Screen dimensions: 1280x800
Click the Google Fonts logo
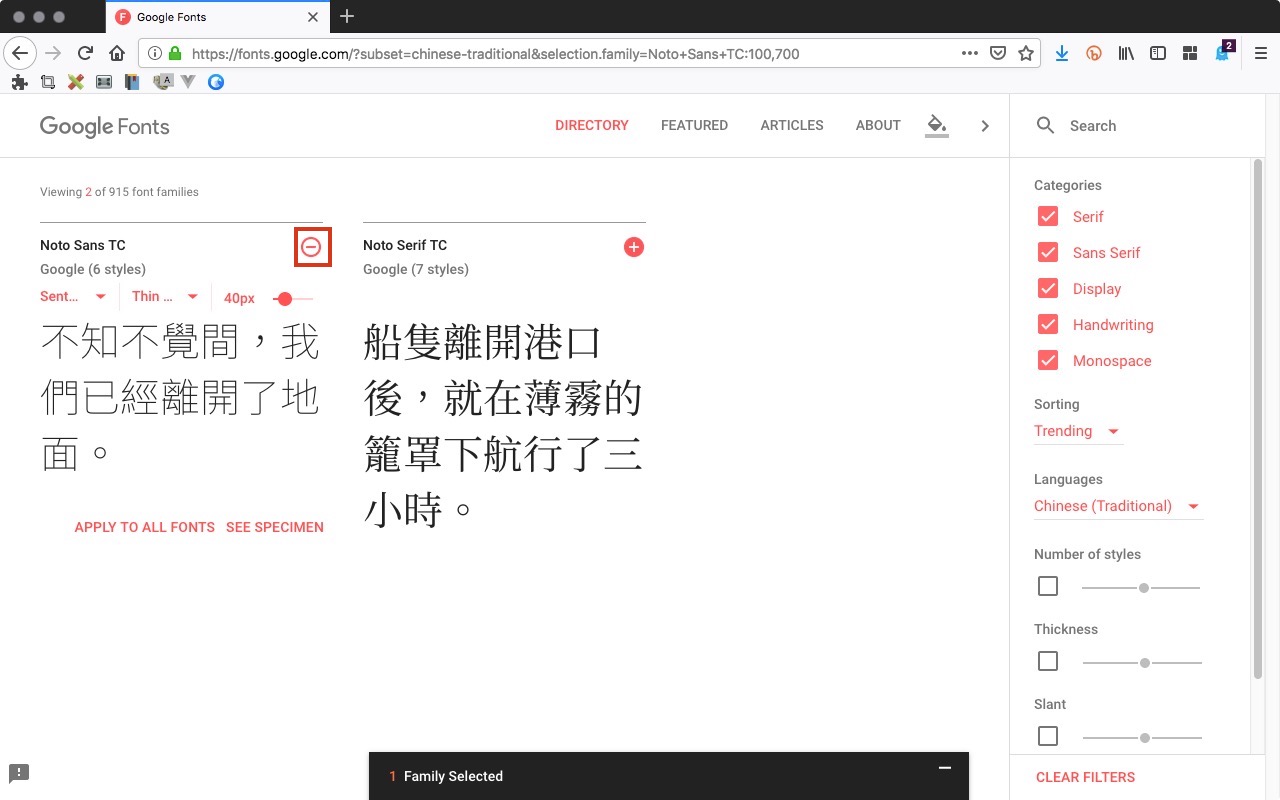click(x=104, y=126)
